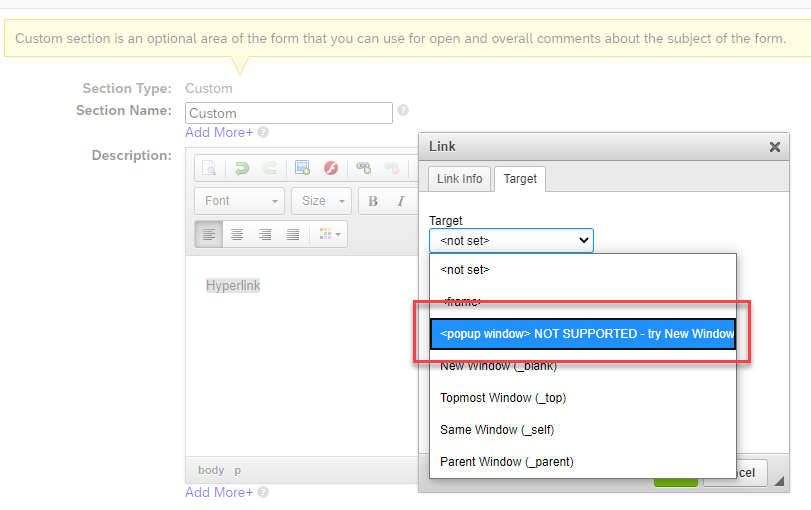Click Add More+ link below the editor

point(219,492)
